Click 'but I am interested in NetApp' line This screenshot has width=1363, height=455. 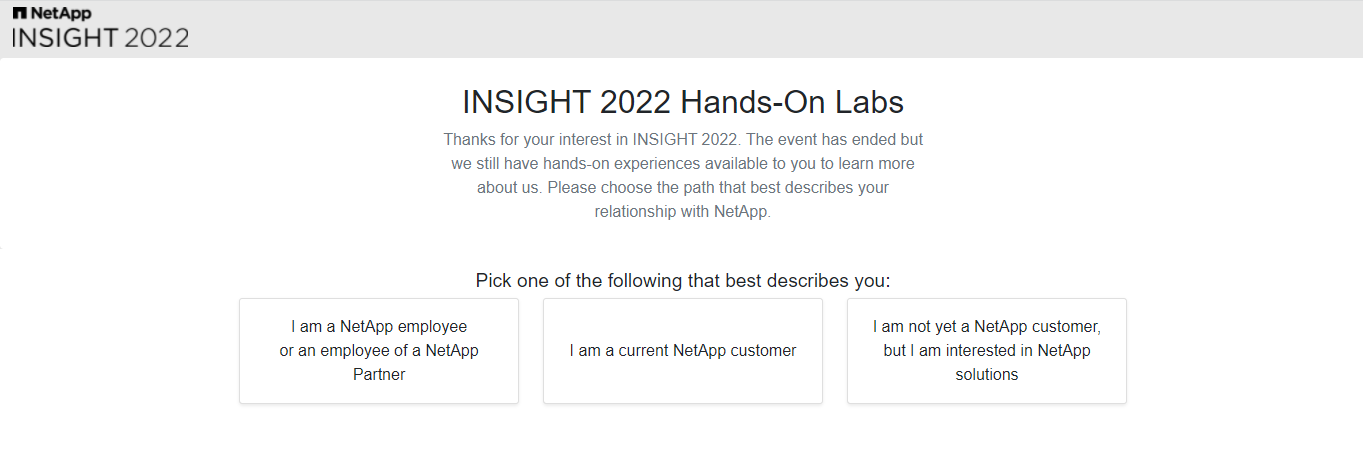987,351
